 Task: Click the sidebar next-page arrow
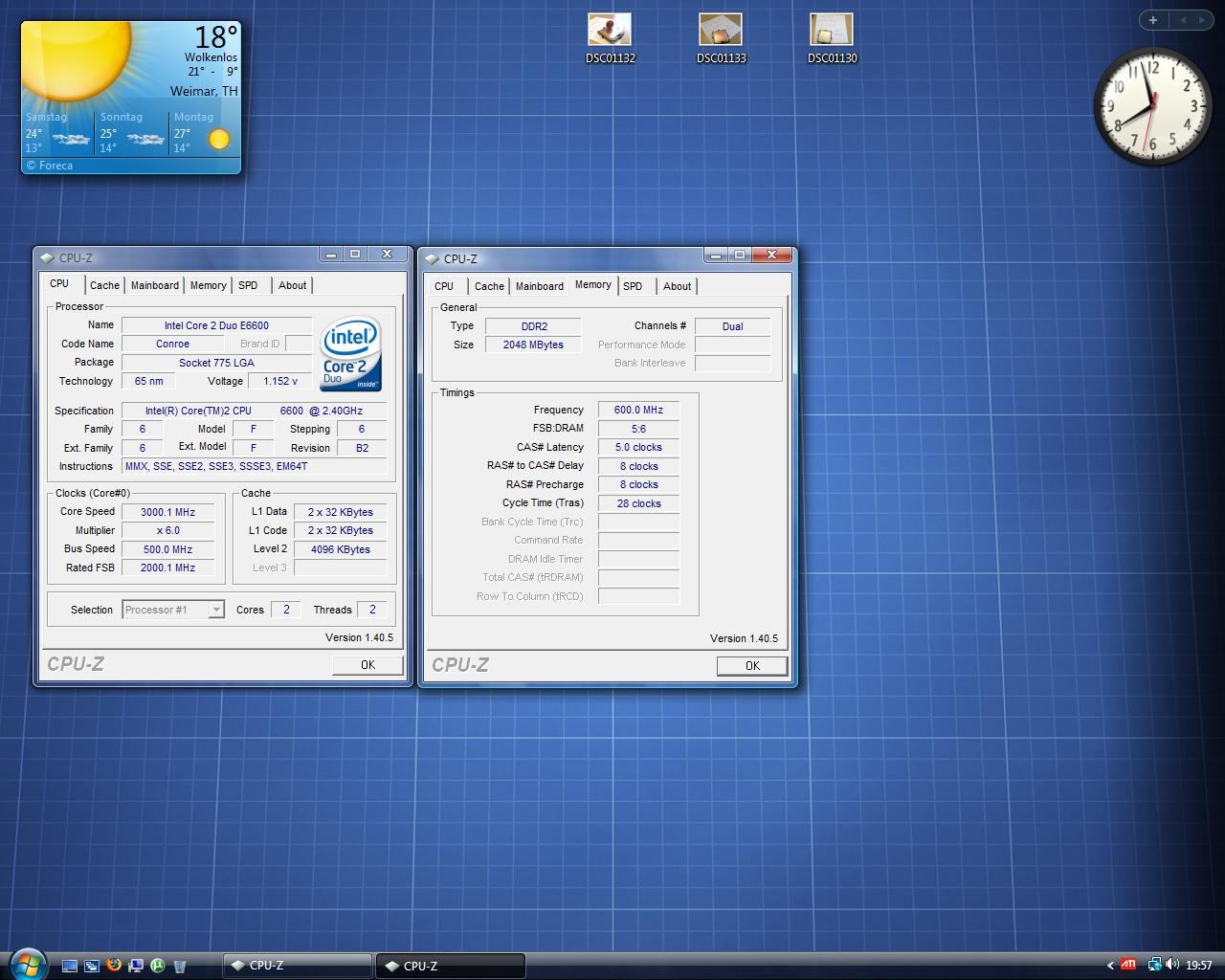(x=1201, y=20)
